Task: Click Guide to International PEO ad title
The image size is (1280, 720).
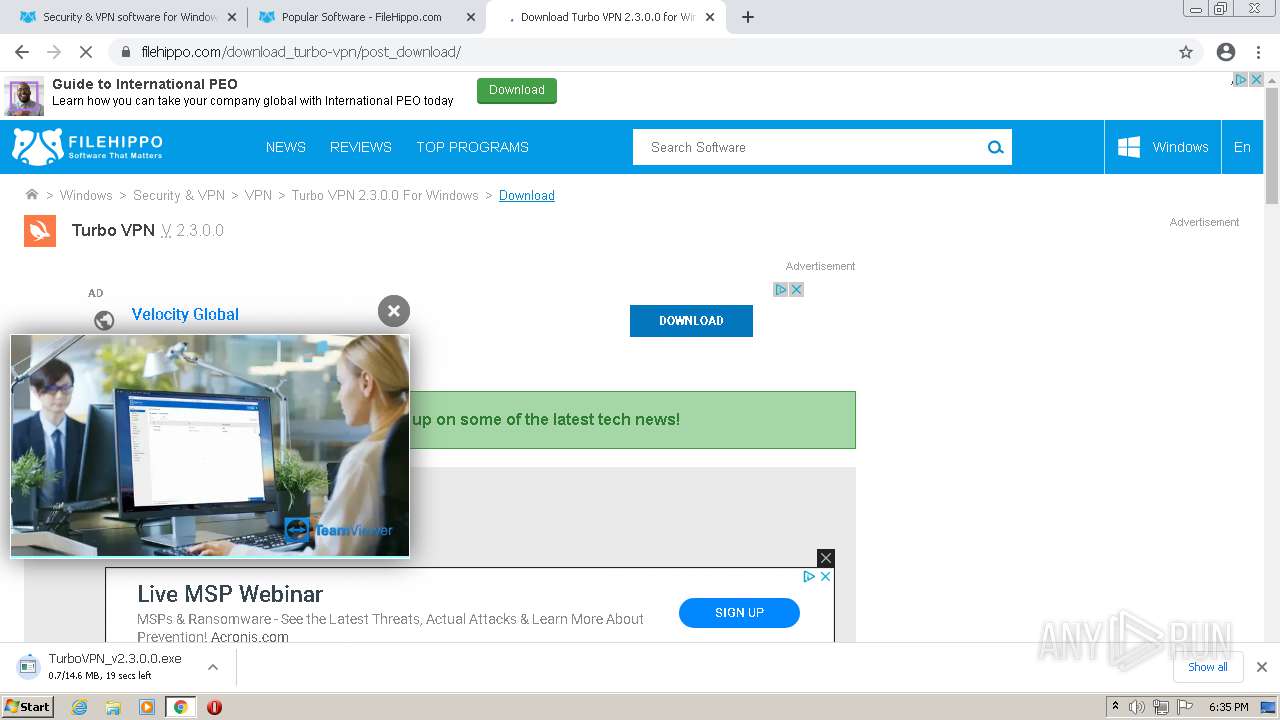Action: [x=145, y=84]
